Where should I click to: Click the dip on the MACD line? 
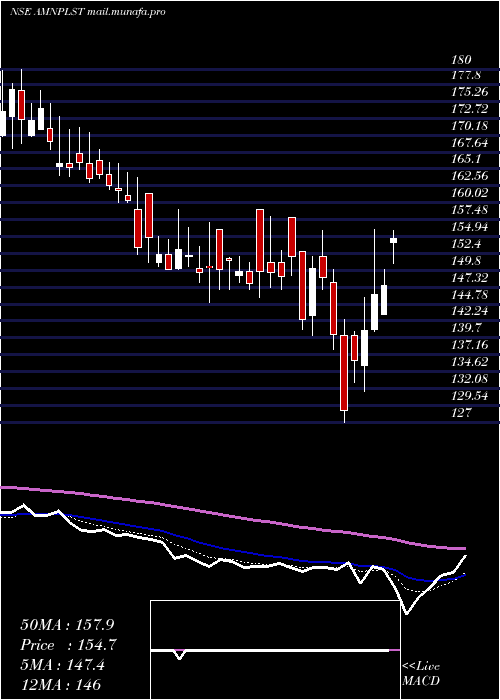(x=179, y=655)
